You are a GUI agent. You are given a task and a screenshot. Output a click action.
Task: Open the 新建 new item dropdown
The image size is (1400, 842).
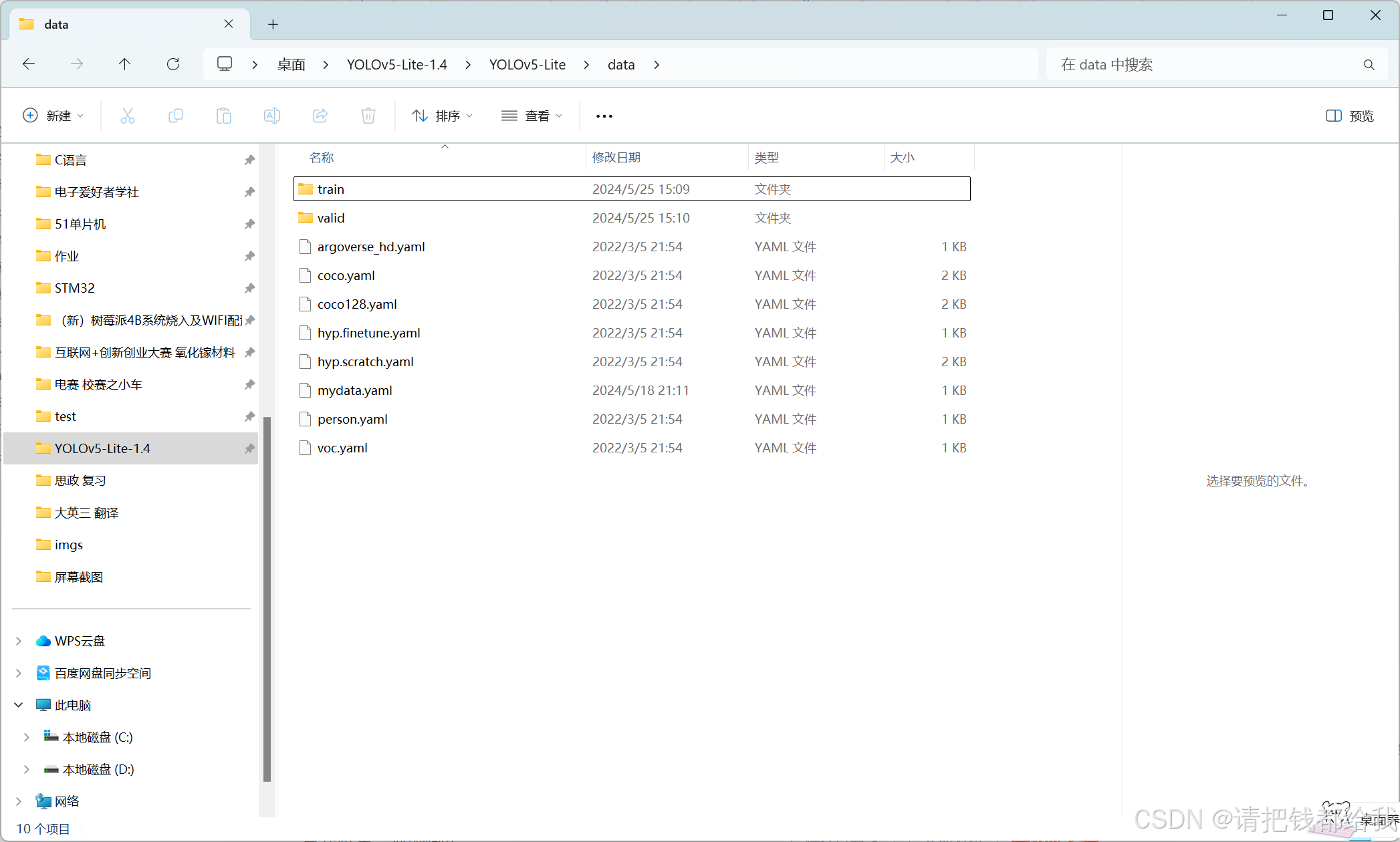tap(53, 116)
